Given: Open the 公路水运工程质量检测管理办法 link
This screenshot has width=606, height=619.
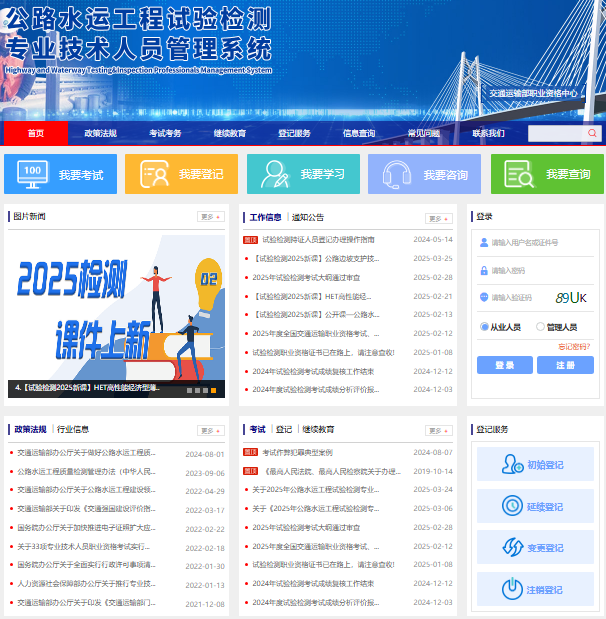Looking at the screenshot, I should tap(86, 471).
